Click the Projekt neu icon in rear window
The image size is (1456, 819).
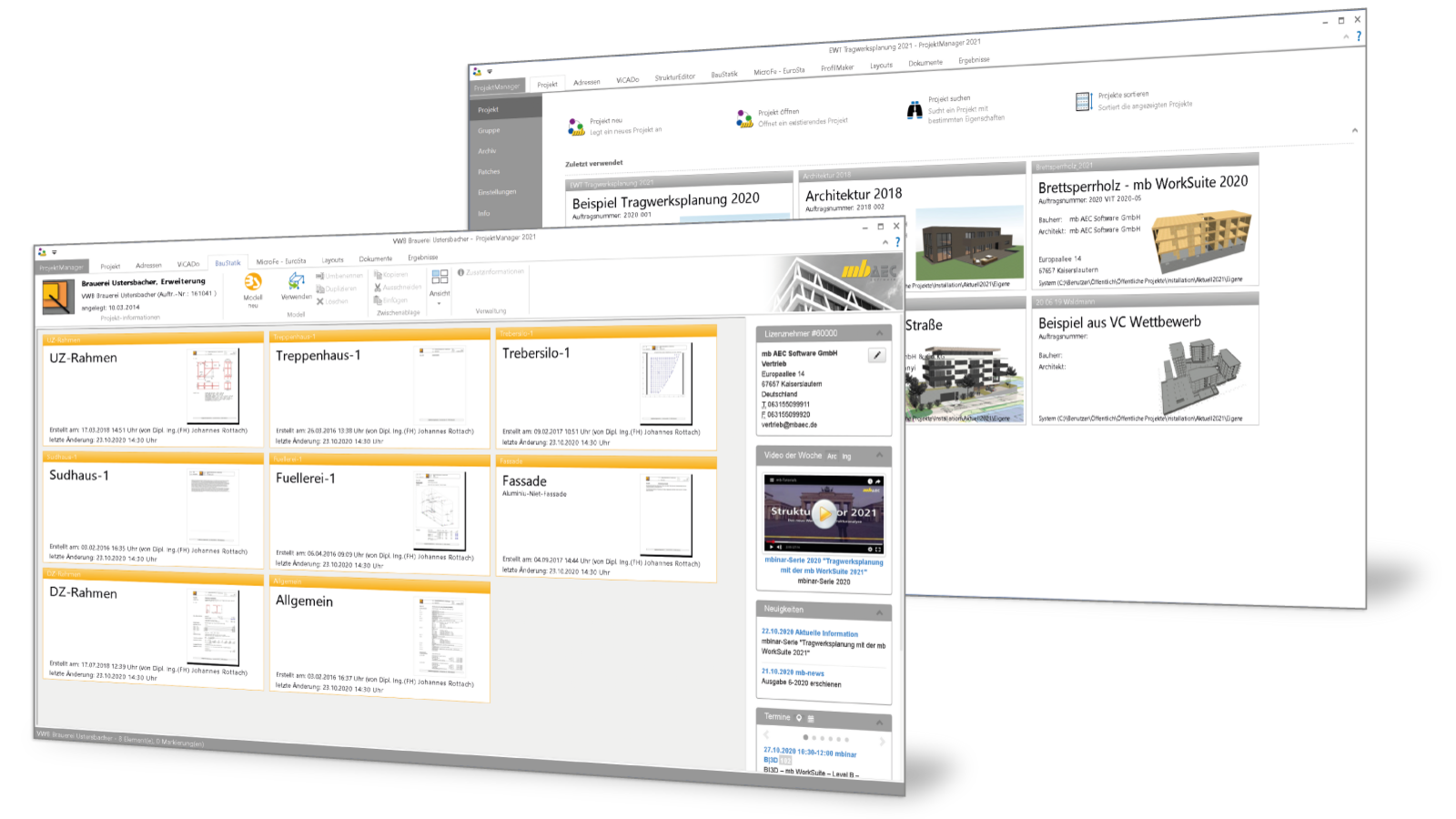(x=576, y=127)
